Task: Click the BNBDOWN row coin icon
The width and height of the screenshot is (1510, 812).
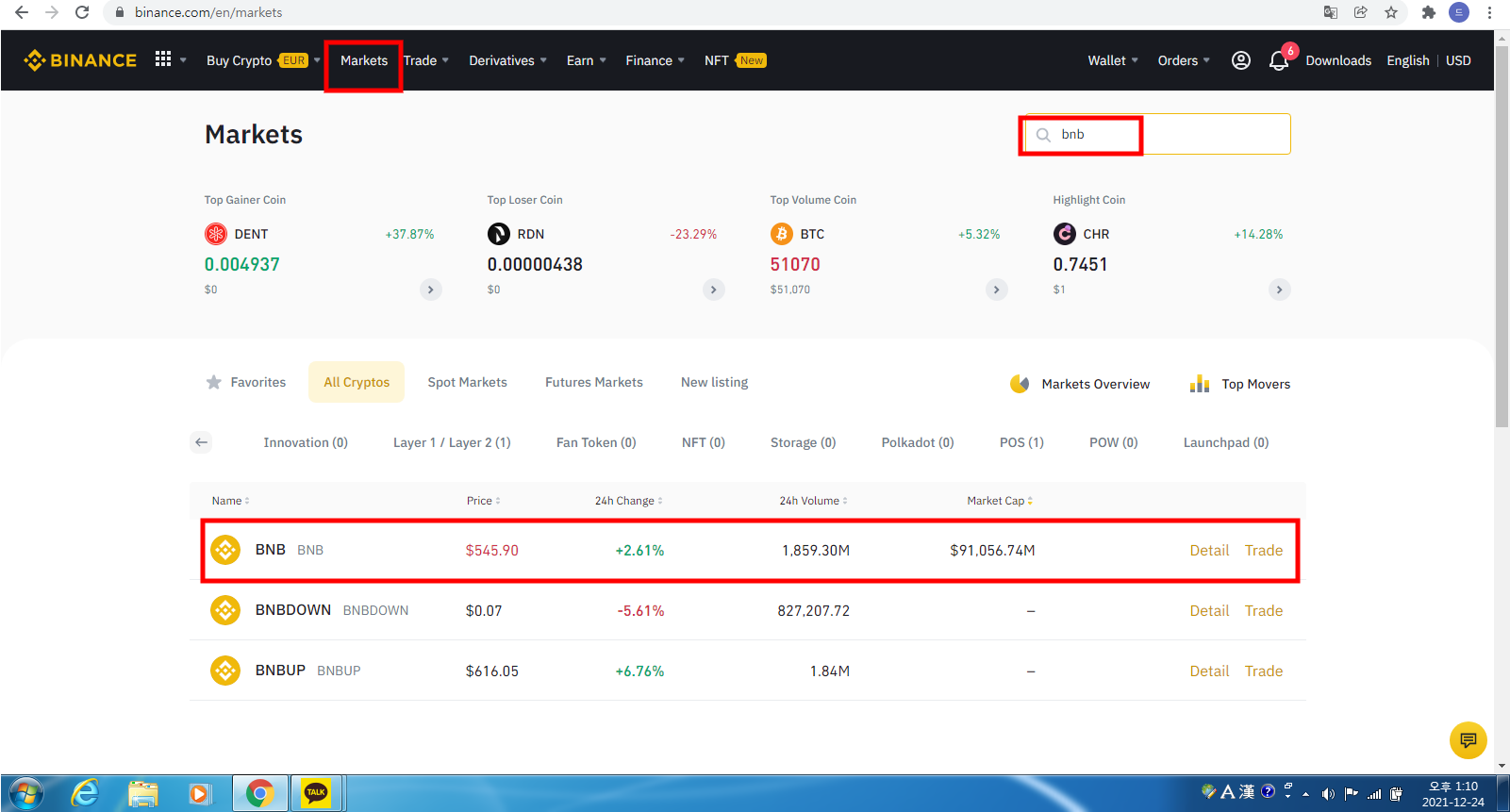Action: [x=225, y=610]
